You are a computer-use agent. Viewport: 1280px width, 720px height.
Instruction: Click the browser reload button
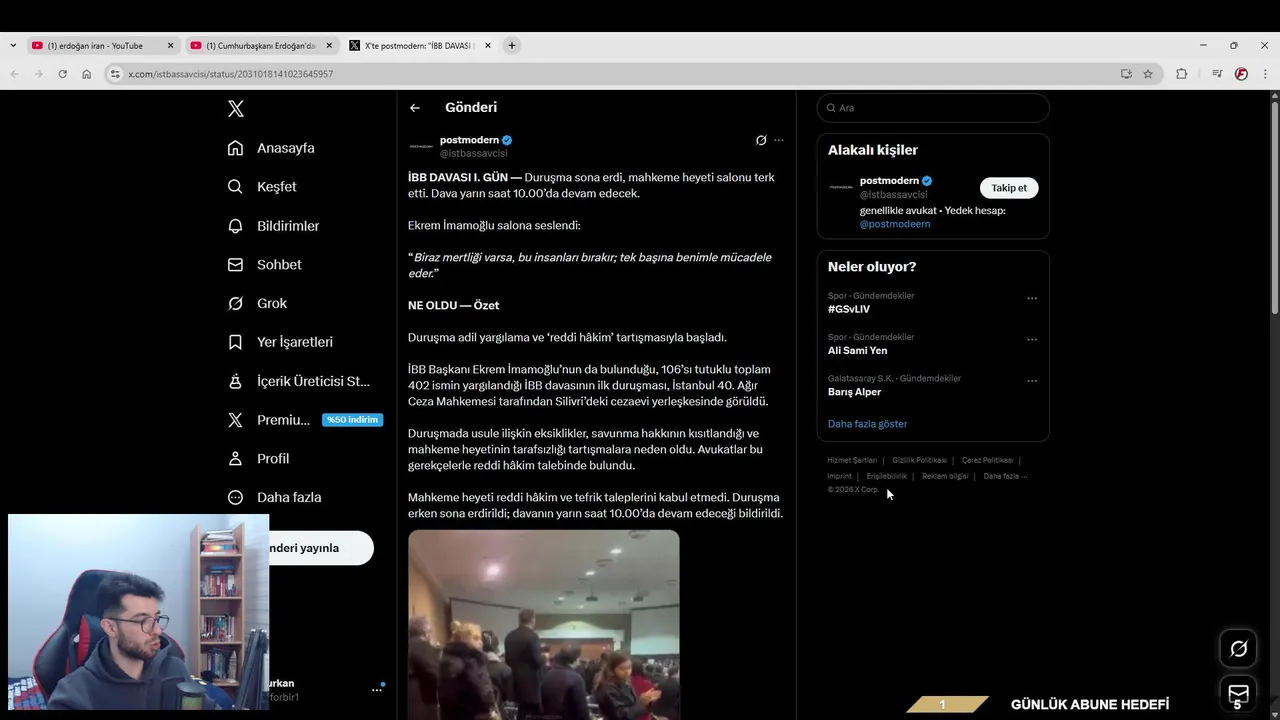point(62,74)
